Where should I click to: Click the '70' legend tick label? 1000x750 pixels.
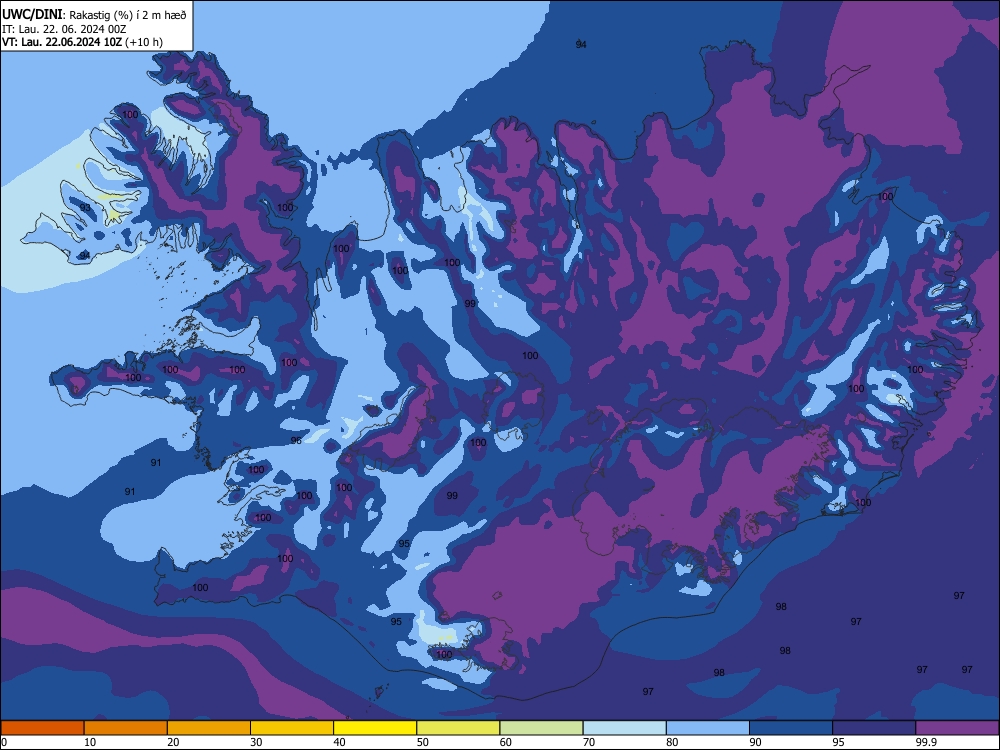click(589, 742)
